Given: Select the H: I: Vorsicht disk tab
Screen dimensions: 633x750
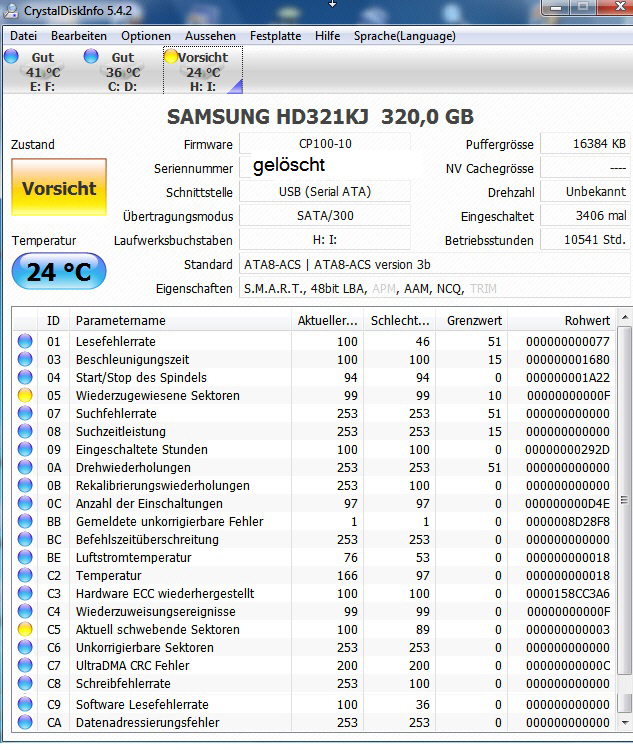Looking at the screenshot, I should (203, 71).
